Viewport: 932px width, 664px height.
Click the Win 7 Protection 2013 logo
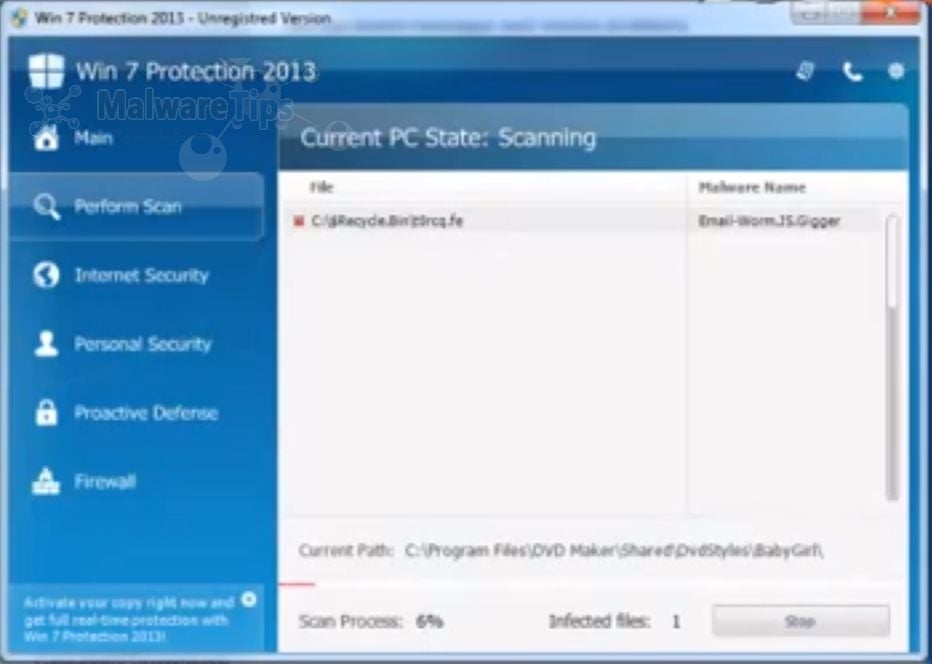pos(46,71)
